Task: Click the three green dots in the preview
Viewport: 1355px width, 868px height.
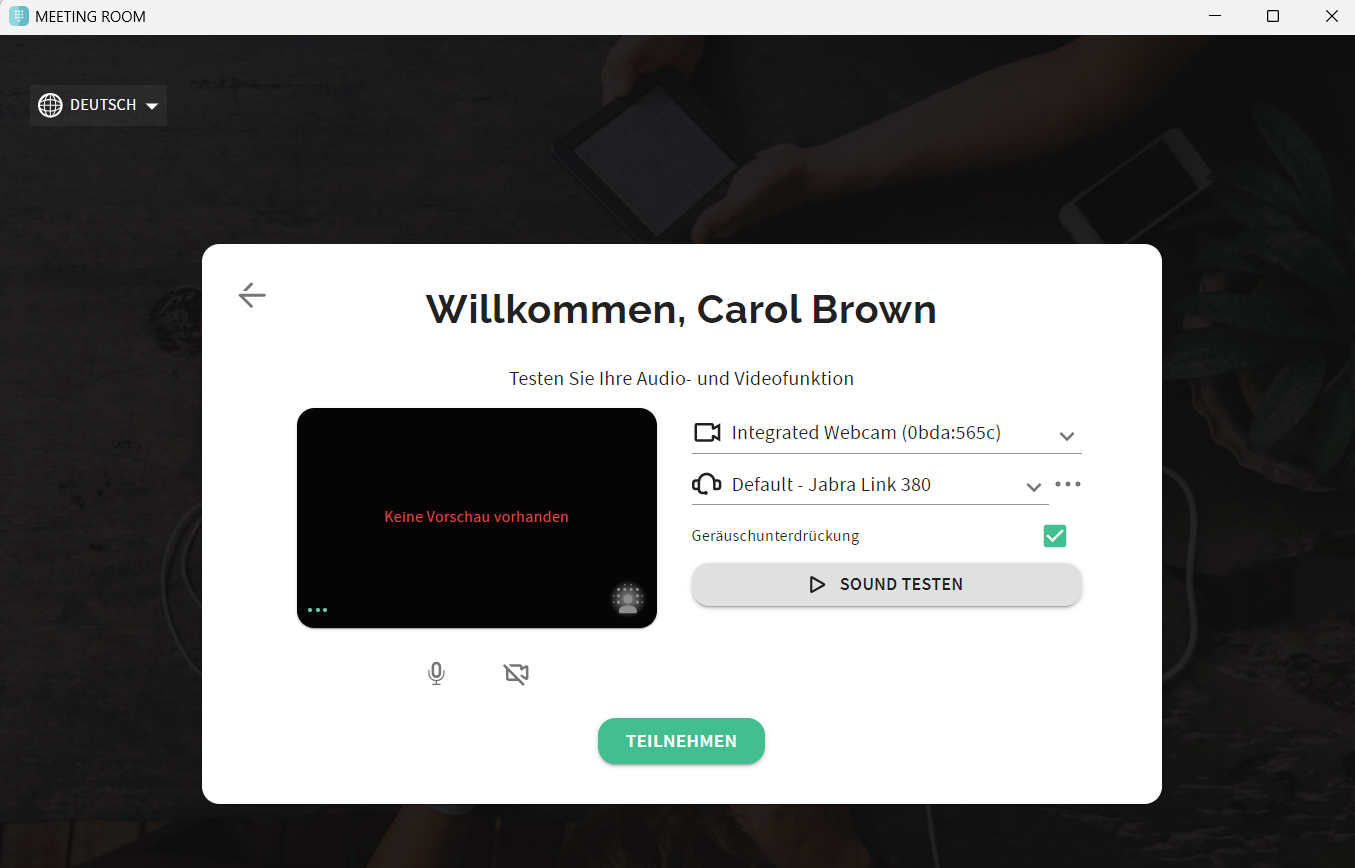Action: 318,609
